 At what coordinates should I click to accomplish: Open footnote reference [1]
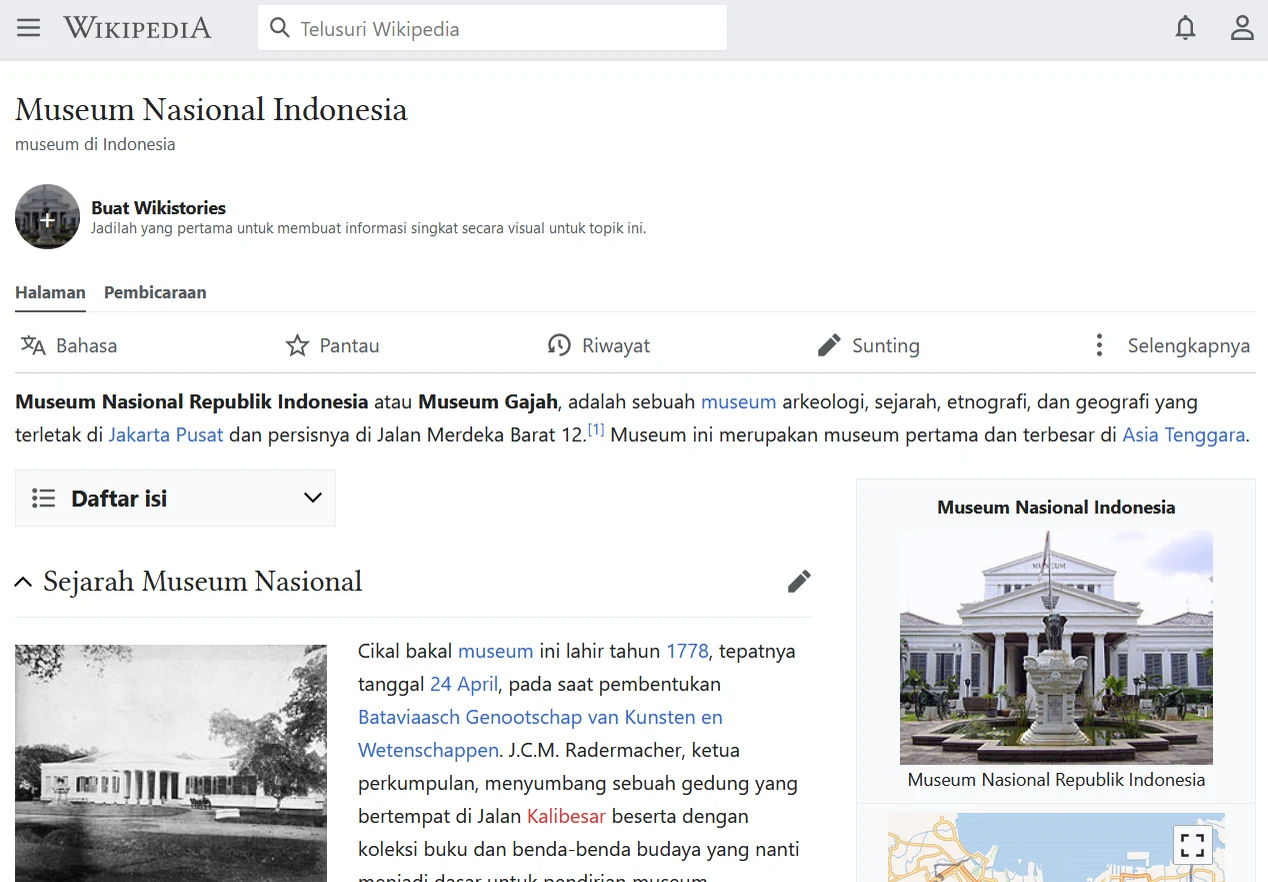coord(596,430)
